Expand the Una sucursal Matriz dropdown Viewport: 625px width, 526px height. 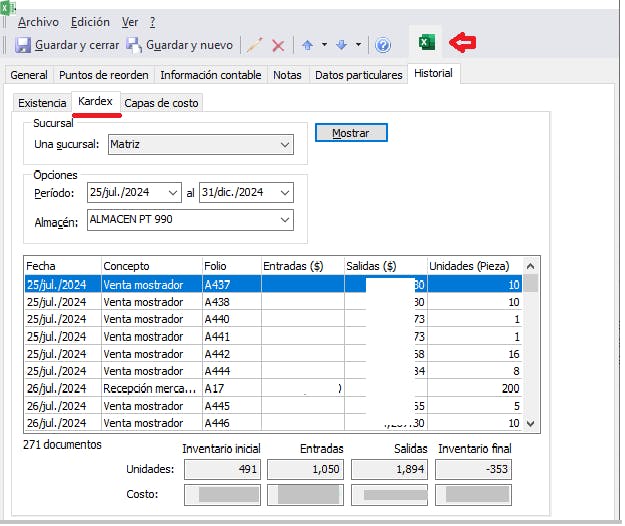(284, 144)
